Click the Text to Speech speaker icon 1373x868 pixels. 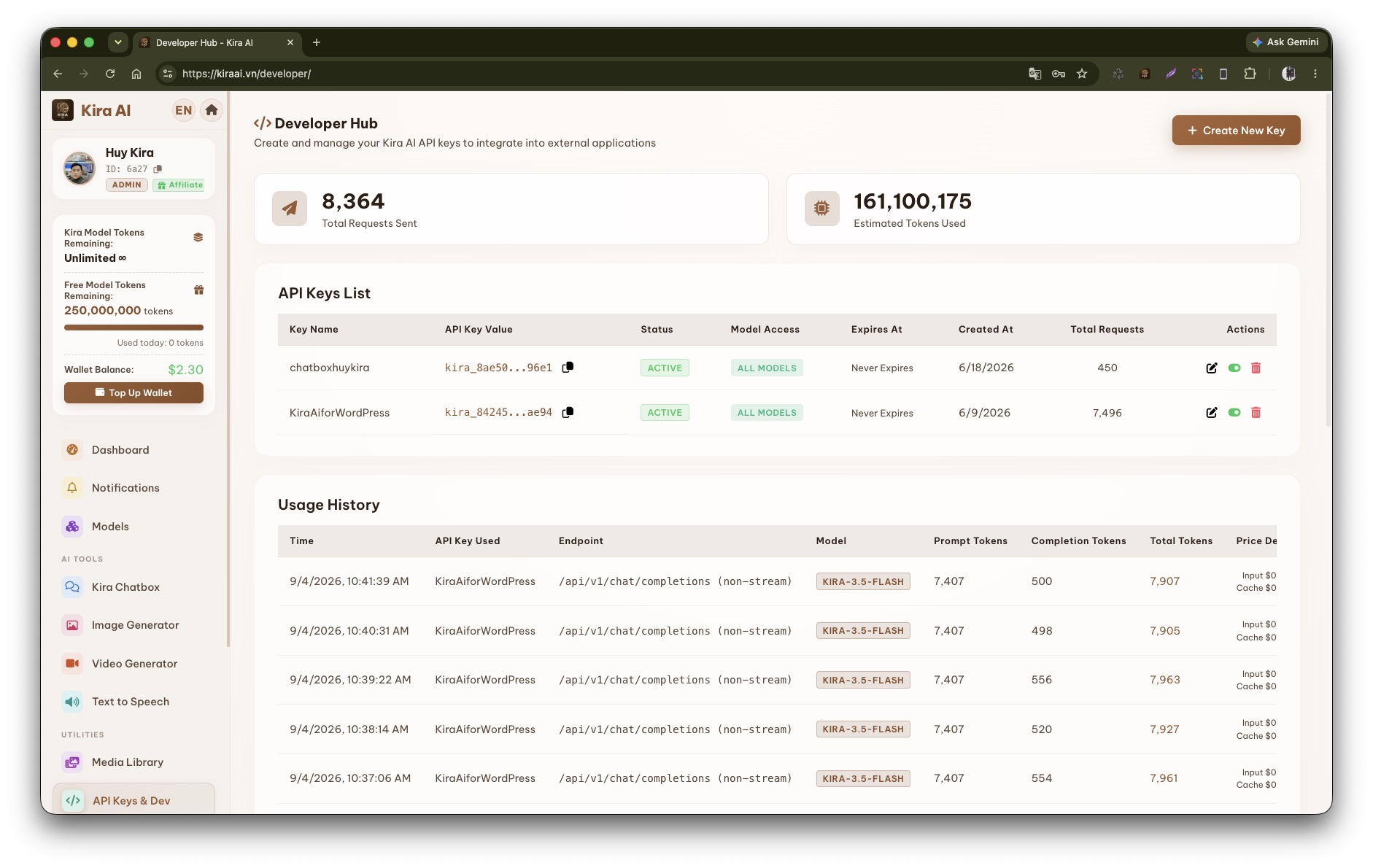click(72, 702)
